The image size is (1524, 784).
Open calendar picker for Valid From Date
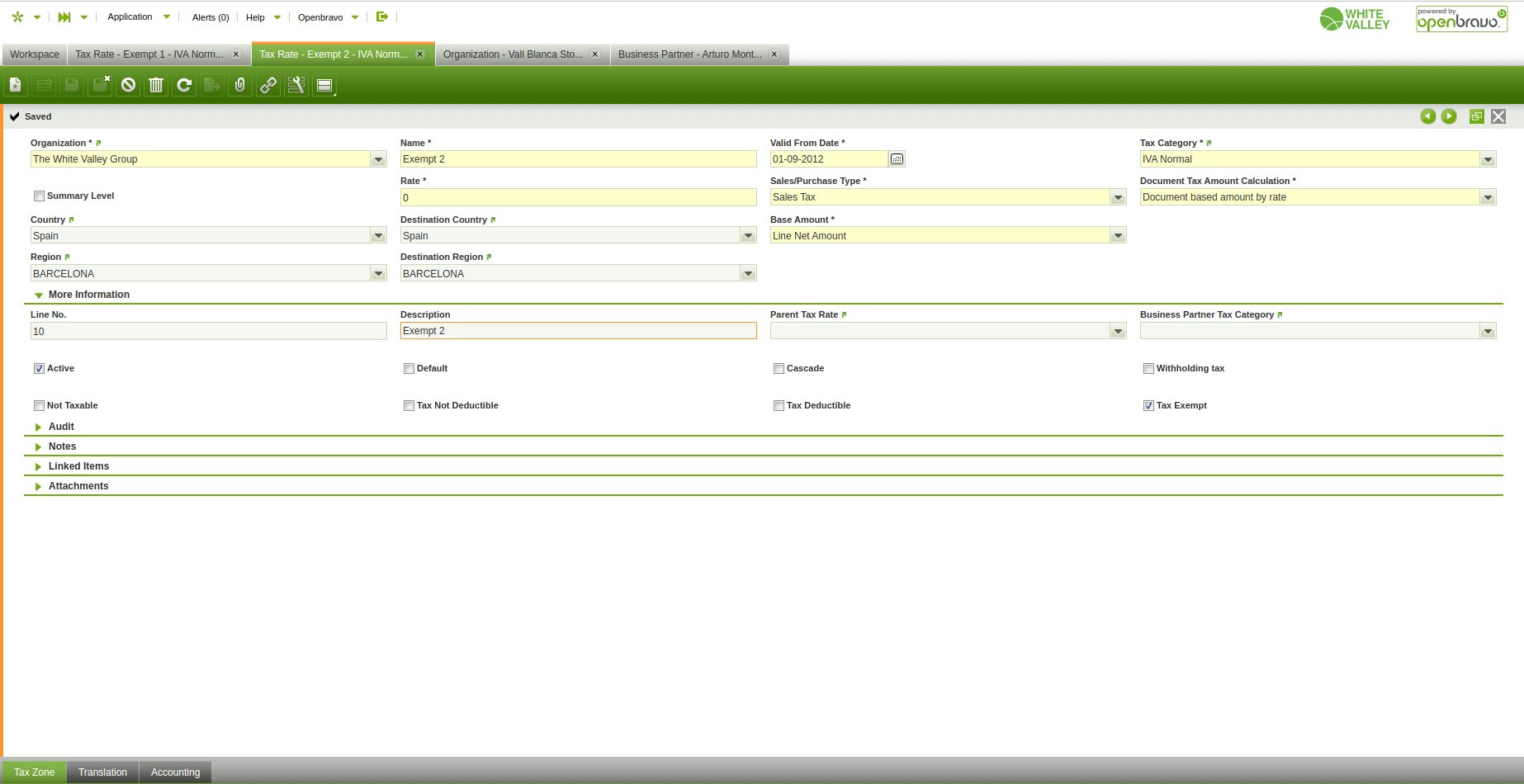897,159
